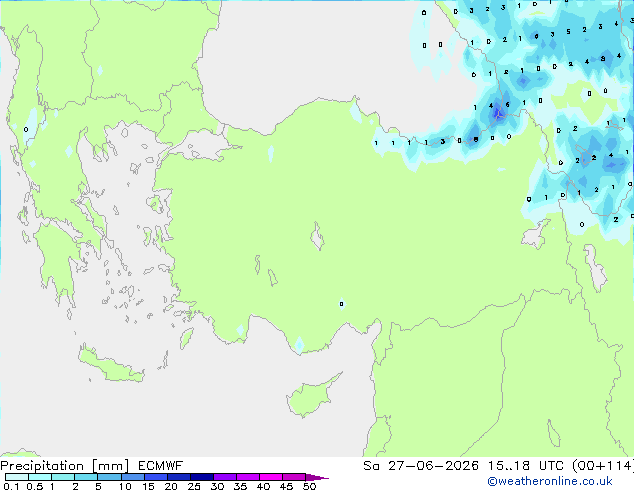Select the 25–30 mm dark blue swatch
The width and height of the screenshot is (634, 490).
[202, 477]
